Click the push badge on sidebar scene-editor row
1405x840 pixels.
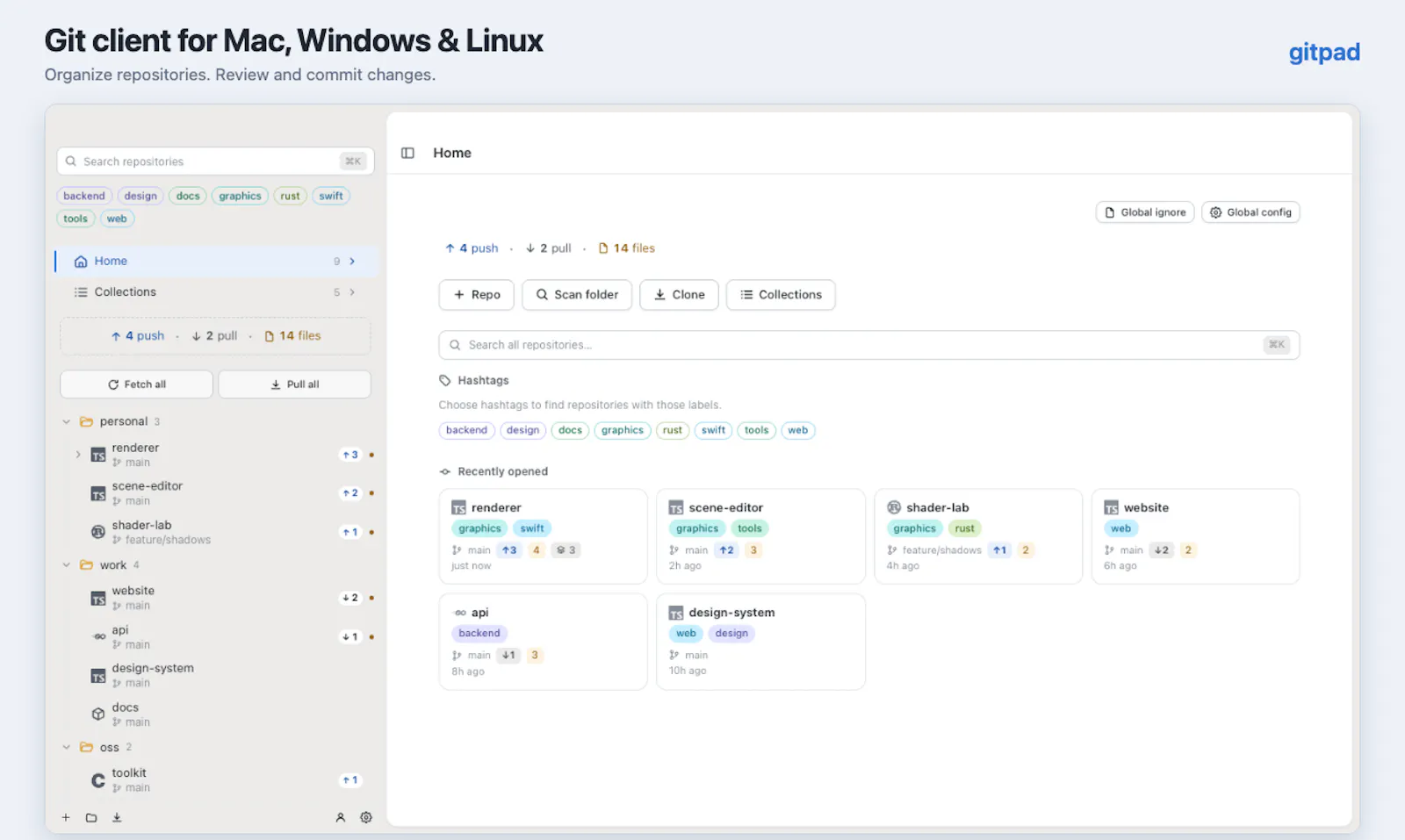[x=350, y=493]
